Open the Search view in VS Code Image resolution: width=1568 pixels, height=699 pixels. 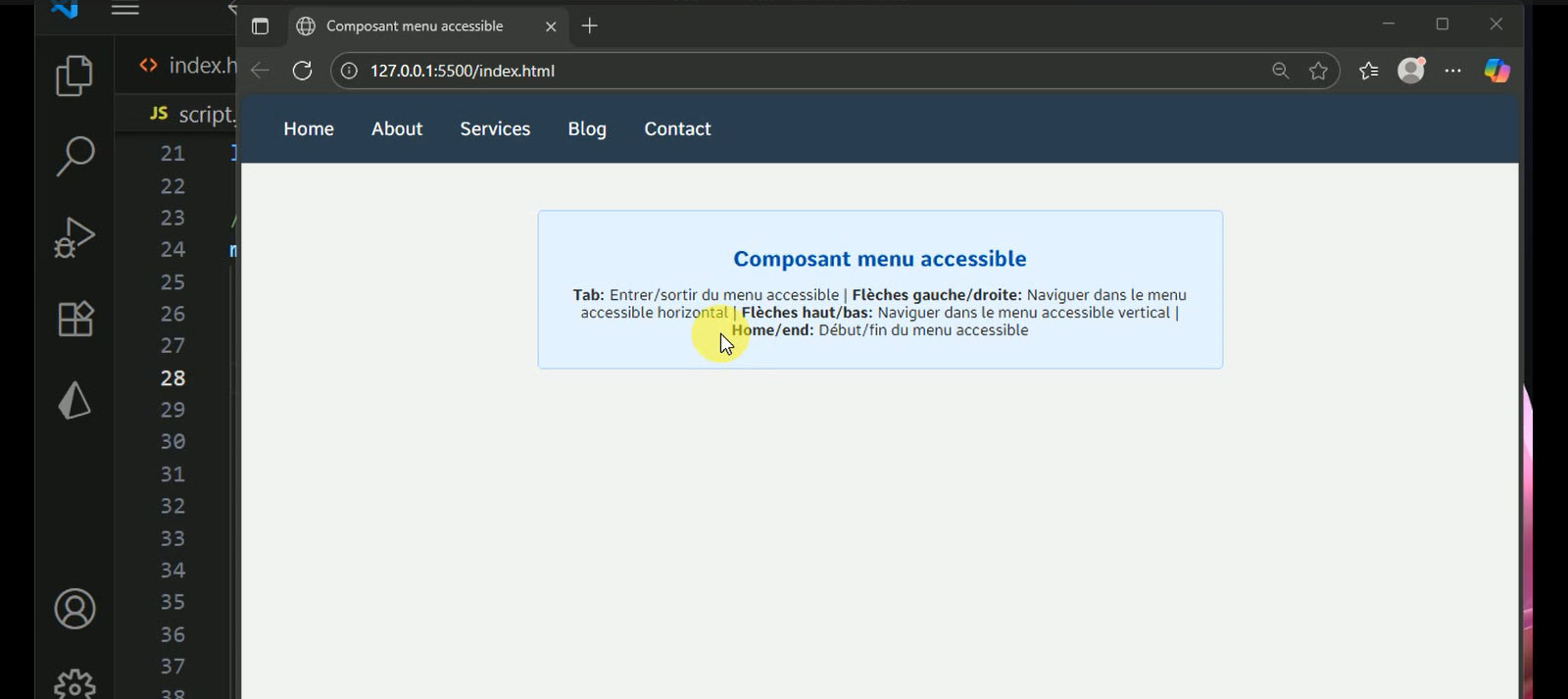[x=74, y=156]
